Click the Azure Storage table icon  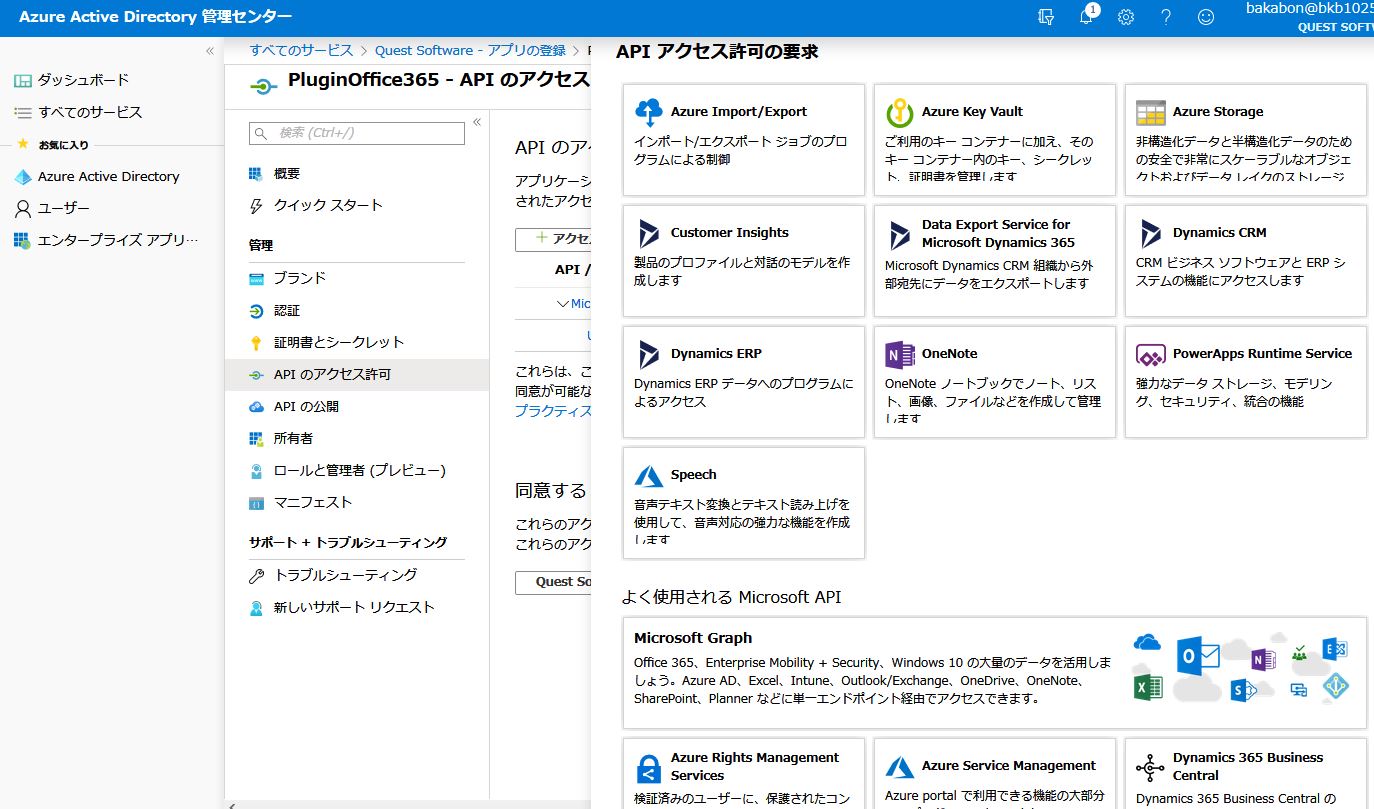(1151, 112)
